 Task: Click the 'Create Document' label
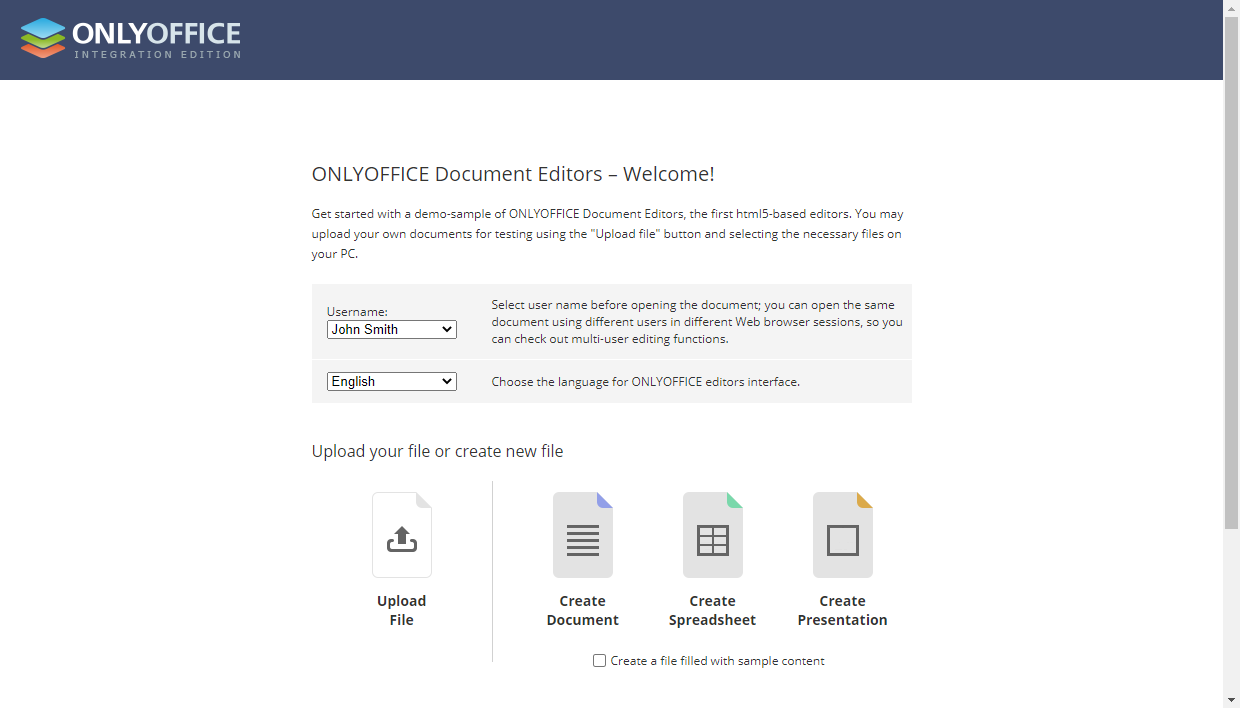[583, 610]
